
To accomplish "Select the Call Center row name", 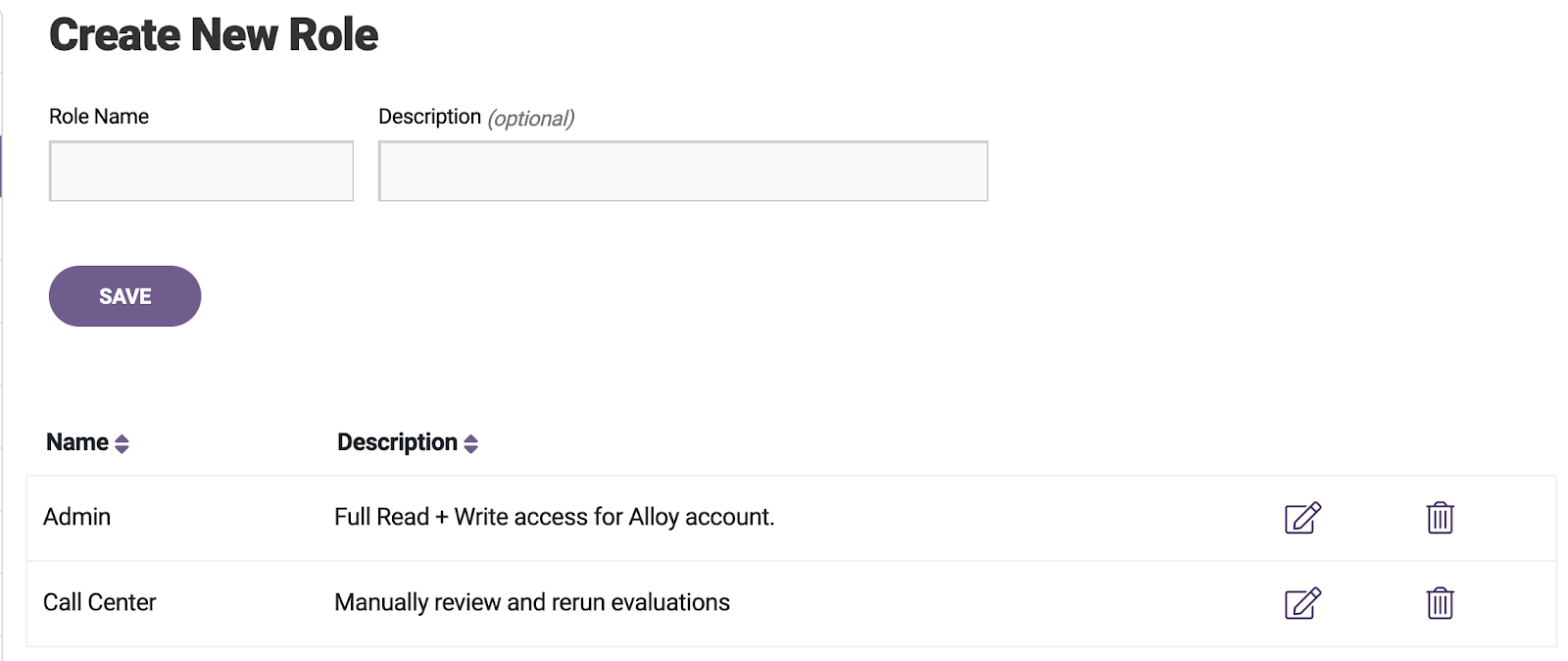I will (x=99, y=602).
